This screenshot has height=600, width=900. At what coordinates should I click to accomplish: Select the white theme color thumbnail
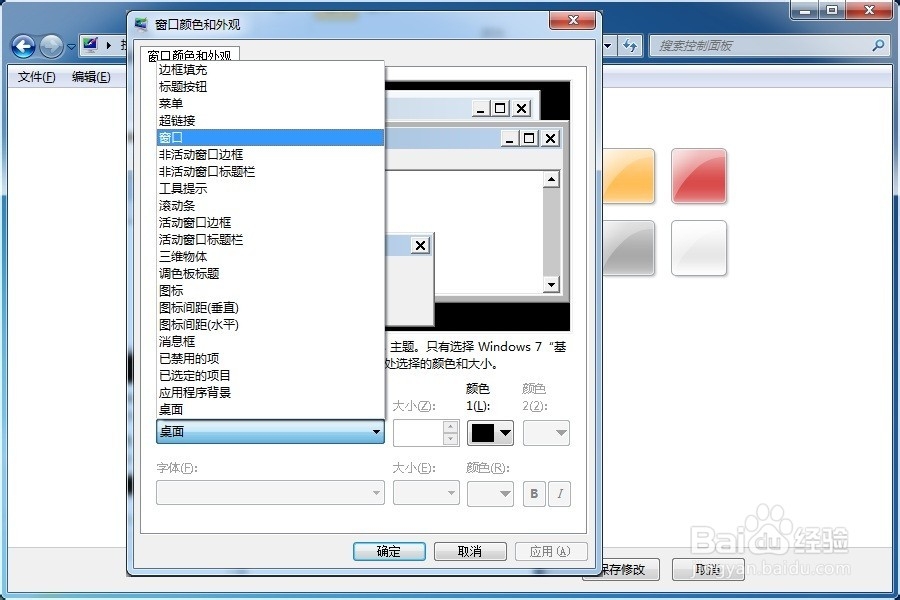pyautogui.click(x=699, y=249)
